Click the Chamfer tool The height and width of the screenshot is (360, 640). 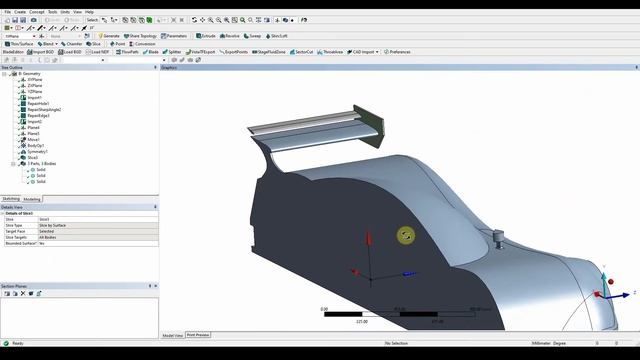point(71,44)
